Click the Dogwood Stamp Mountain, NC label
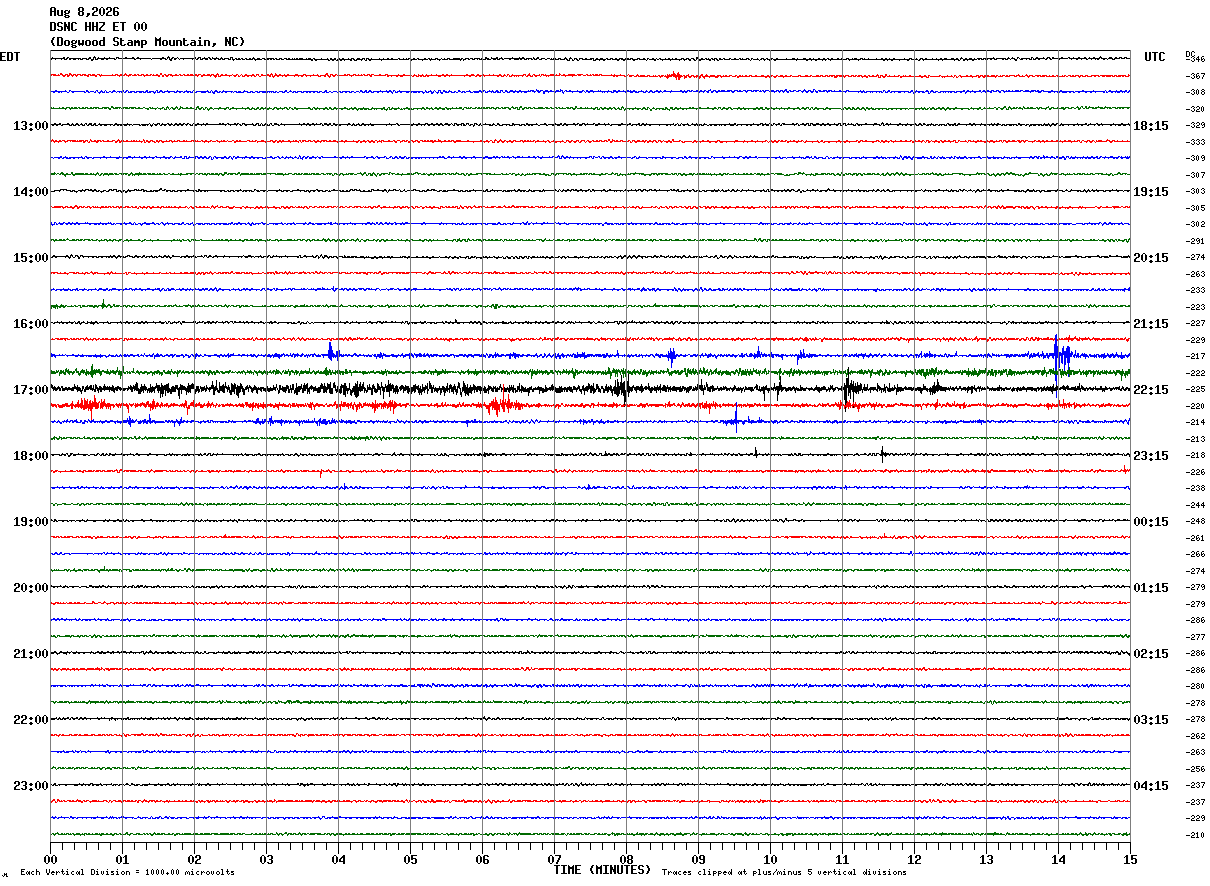Image resolution: width=1210 pixels, height=886 pixels. pyautogui.click(x=147, y=42)
